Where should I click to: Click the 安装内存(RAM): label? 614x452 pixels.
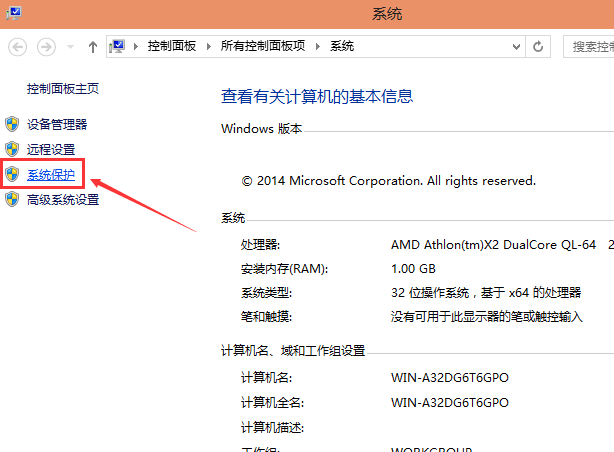coord(284,269)
